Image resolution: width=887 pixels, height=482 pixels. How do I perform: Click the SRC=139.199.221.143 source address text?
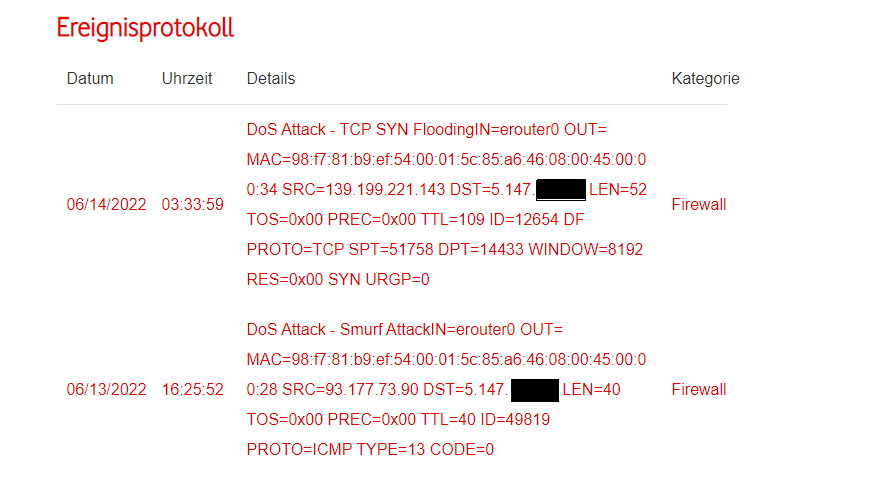click(364, 190)
